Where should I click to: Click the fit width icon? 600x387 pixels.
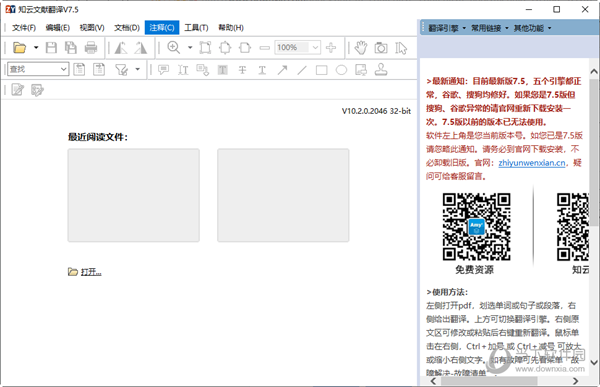[245, 48]
